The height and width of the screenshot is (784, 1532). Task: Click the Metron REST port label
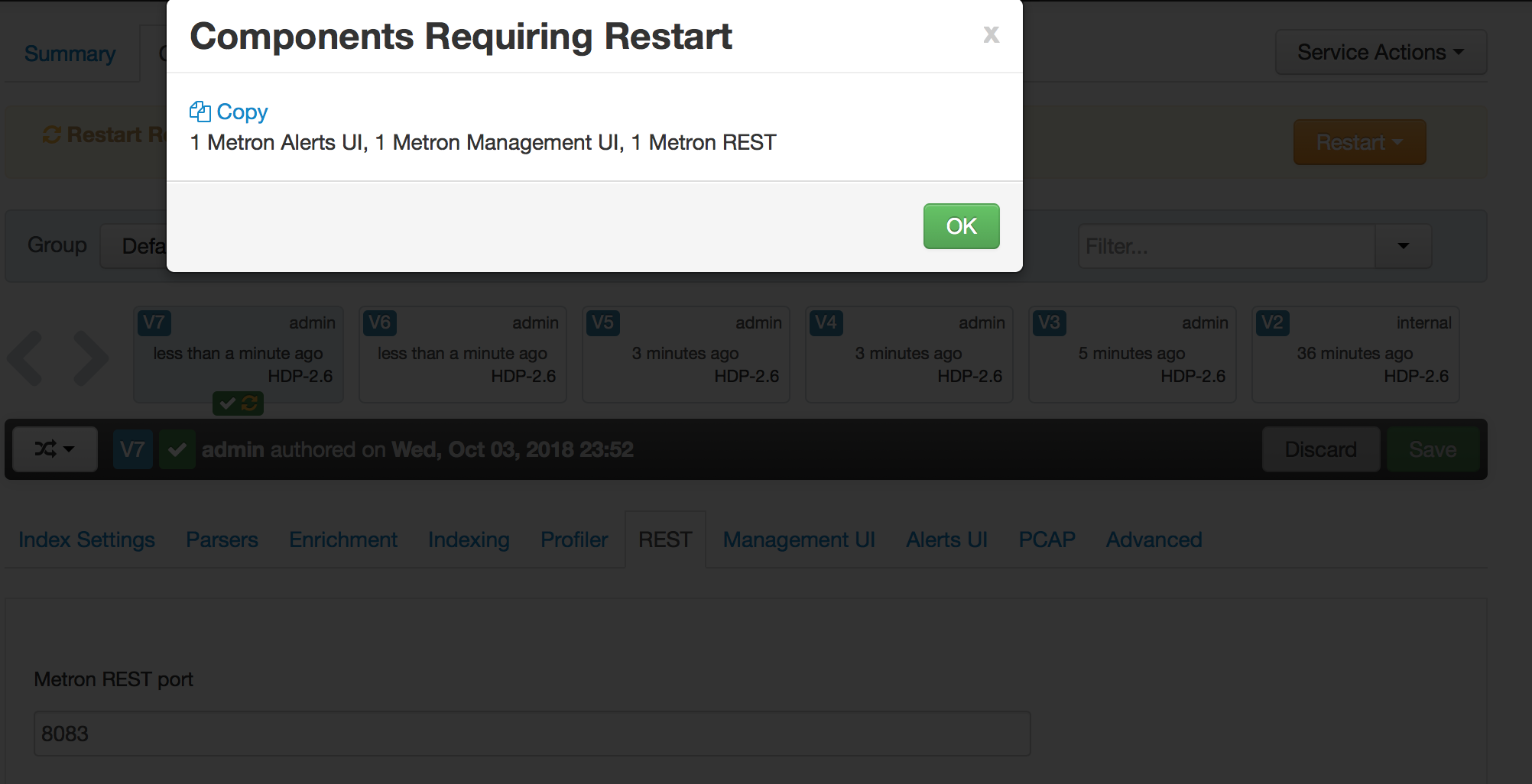(x=113, y=679)
